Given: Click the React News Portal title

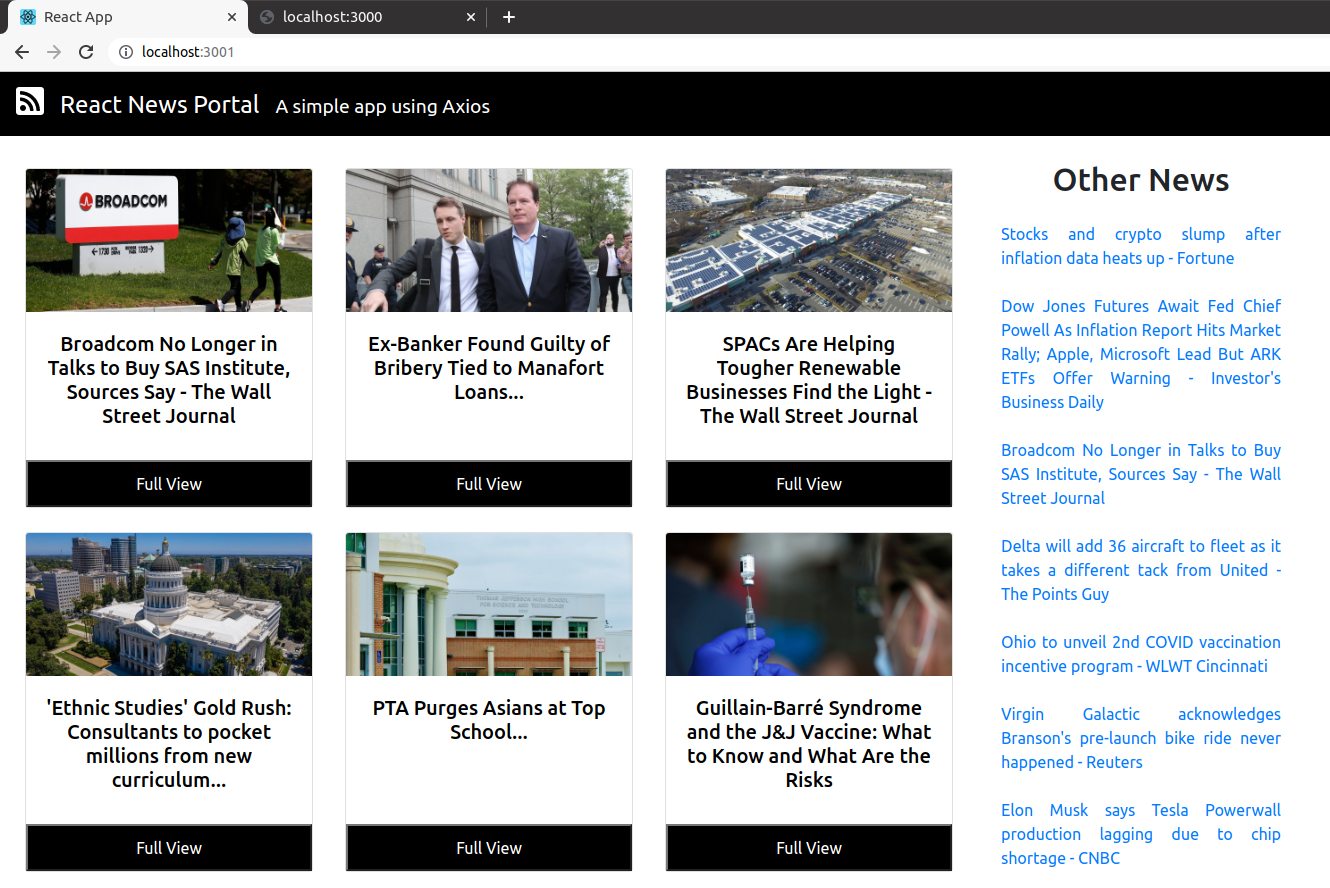Looking at the screenshot, I should pos(160,104).
